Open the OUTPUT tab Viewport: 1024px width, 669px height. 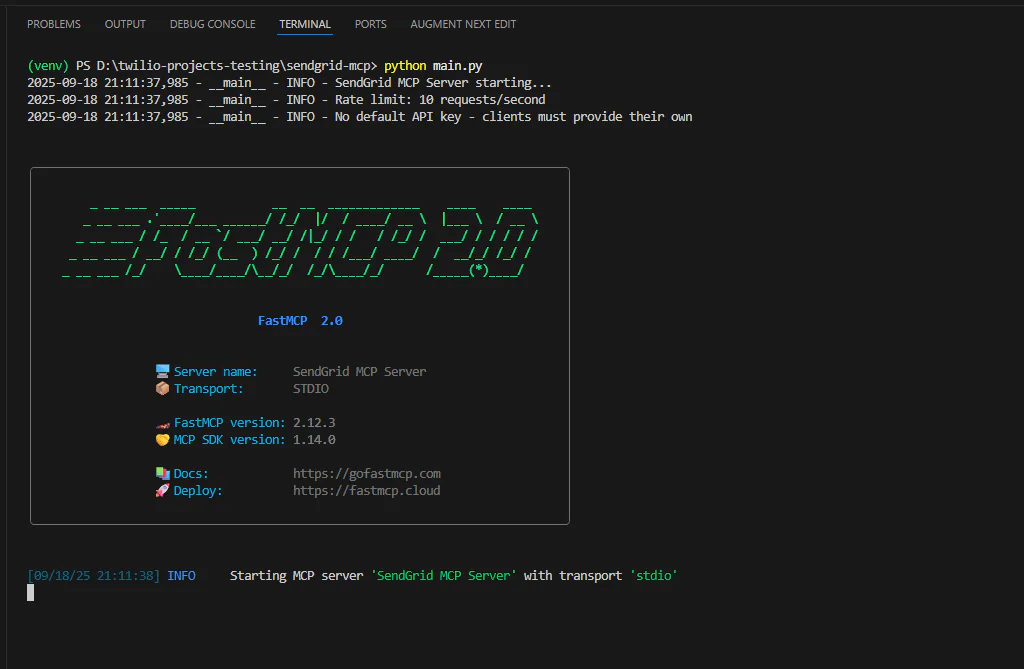[124, 23]
